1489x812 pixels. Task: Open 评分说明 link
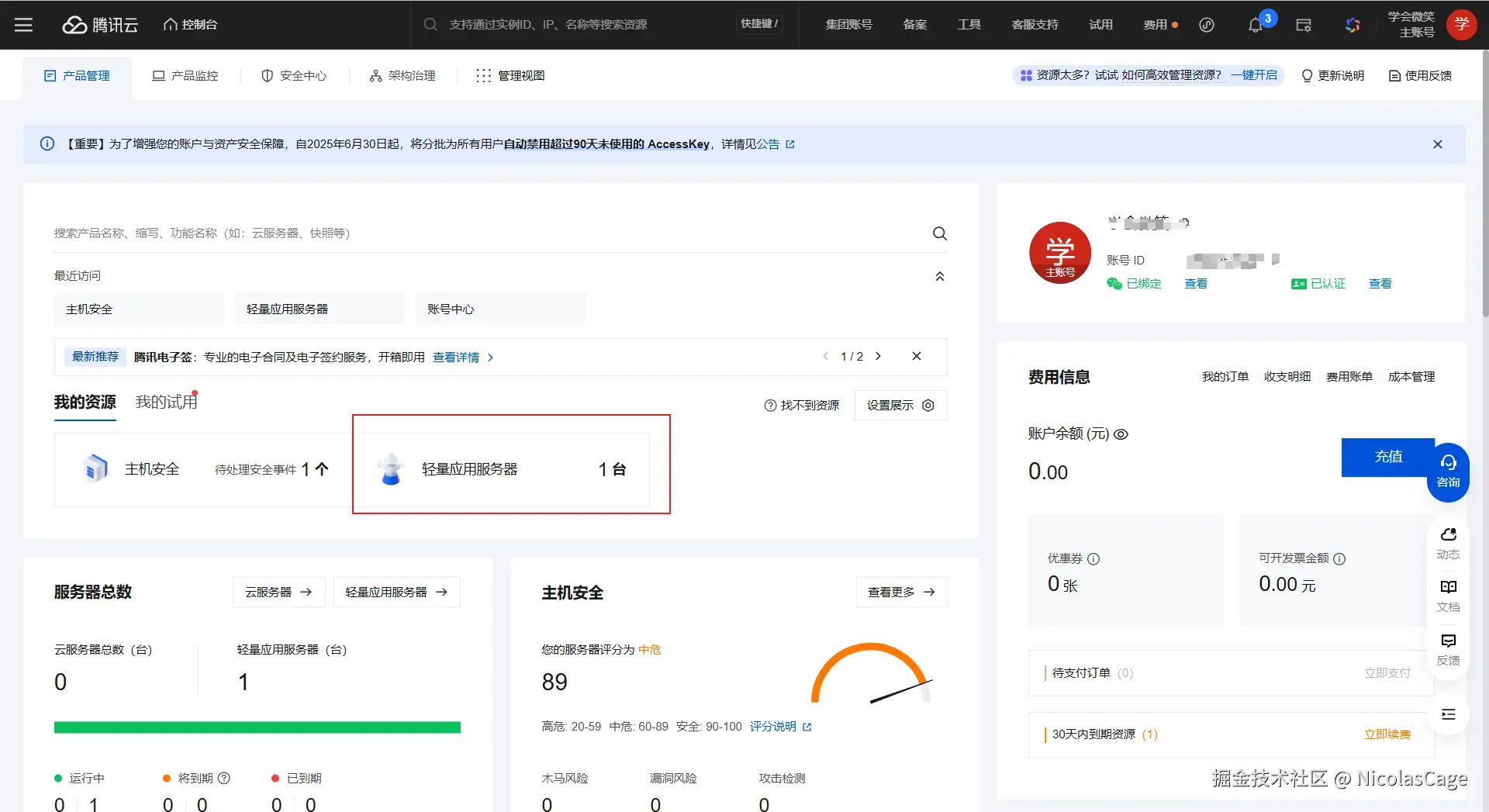coord(780,727)
